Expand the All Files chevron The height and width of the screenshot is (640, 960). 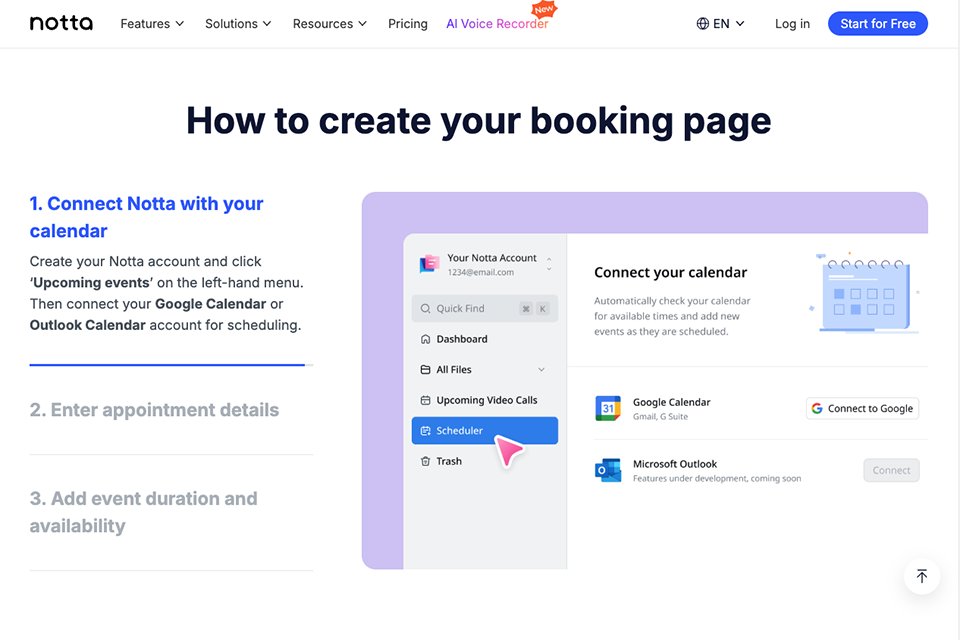pyautogui.click(x=541, y=370)
